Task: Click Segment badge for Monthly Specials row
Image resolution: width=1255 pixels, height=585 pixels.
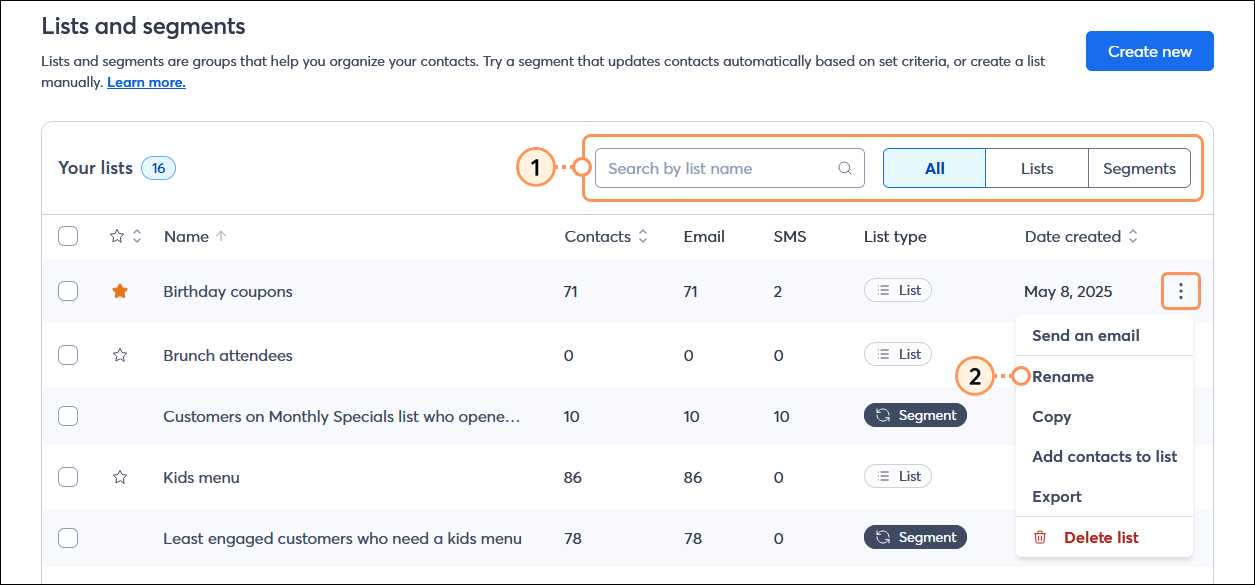Action: click(915, 415)
